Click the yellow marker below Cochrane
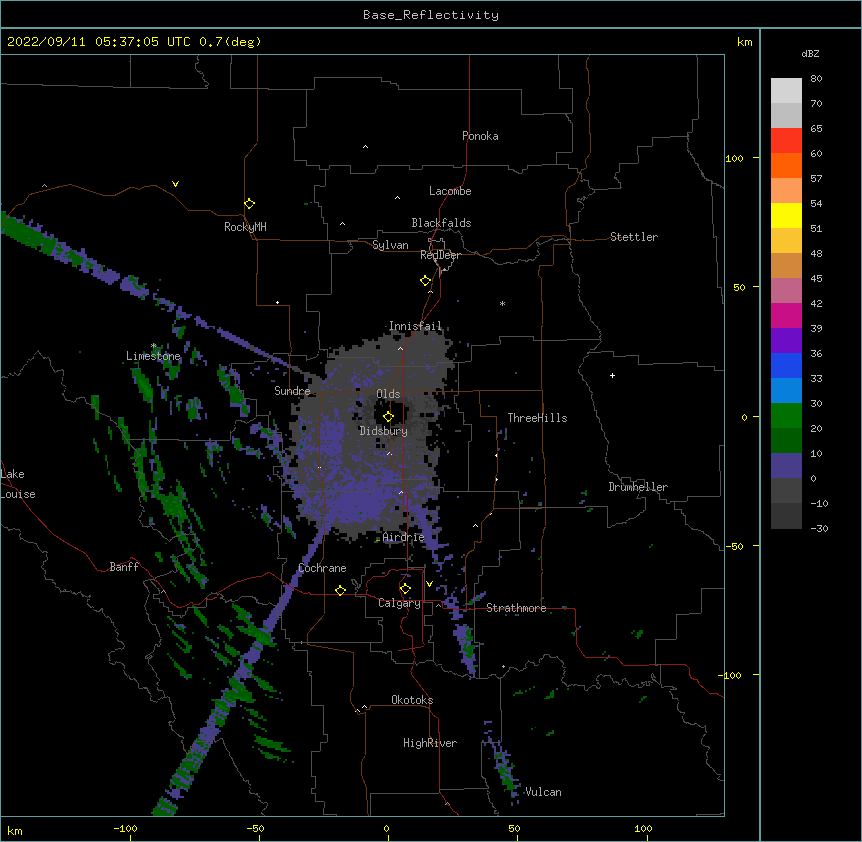Image resolution: width=862 pixels, height=842 pixels. (x=340, y=590)
